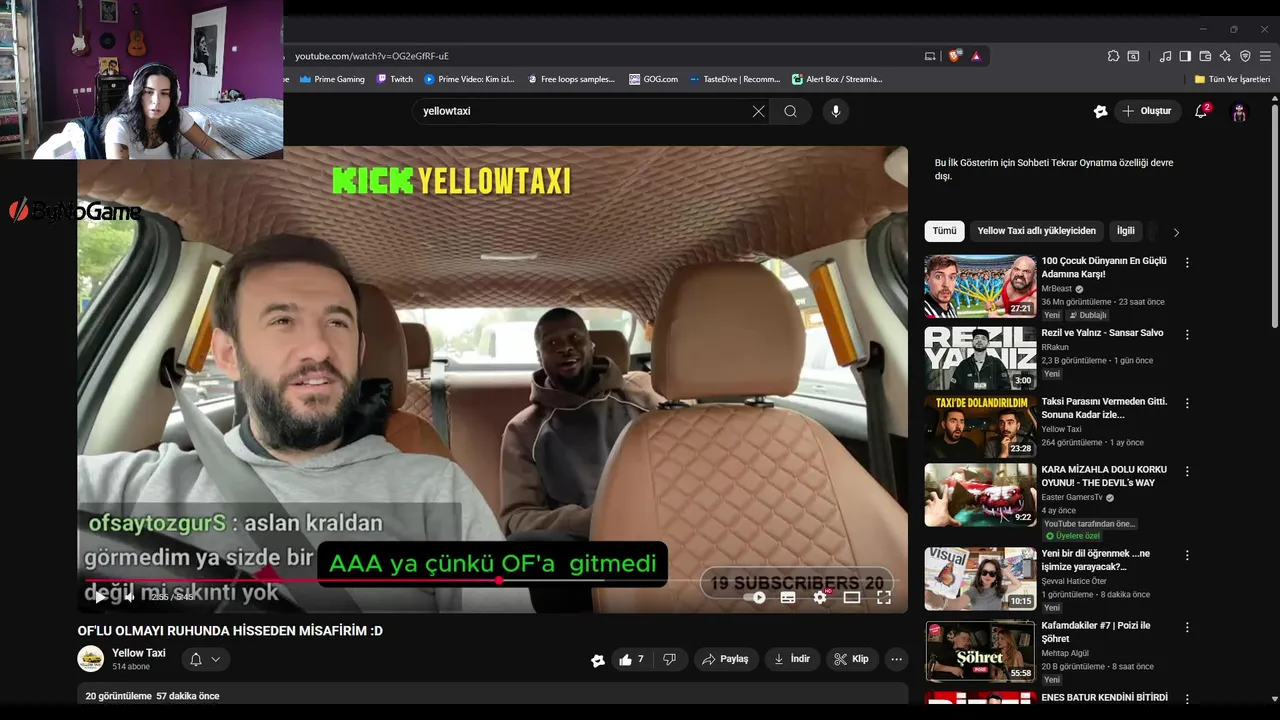This screenshot has width=1280, height=720.
Task: Open options menu for MrBeast video
Action: (x=1187, y=263)
